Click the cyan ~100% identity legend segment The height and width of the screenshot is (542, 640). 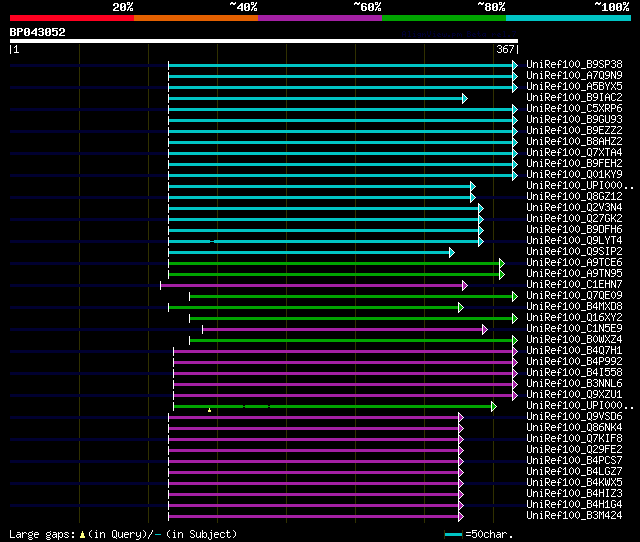coord(569,18)
